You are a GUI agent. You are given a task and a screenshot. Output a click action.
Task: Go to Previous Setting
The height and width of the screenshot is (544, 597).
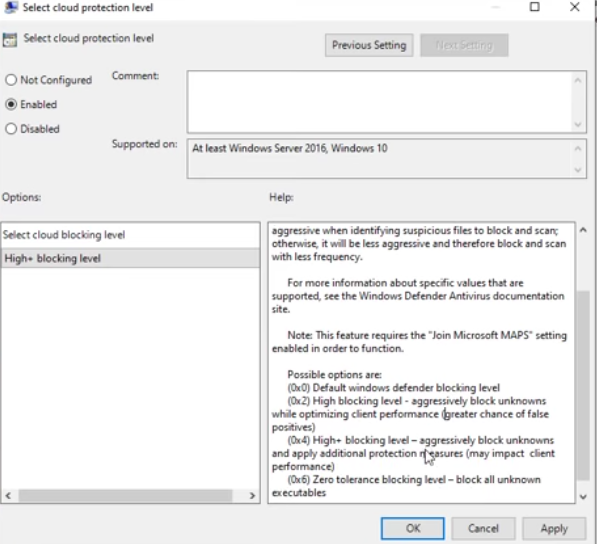click(x=369, y=45)
